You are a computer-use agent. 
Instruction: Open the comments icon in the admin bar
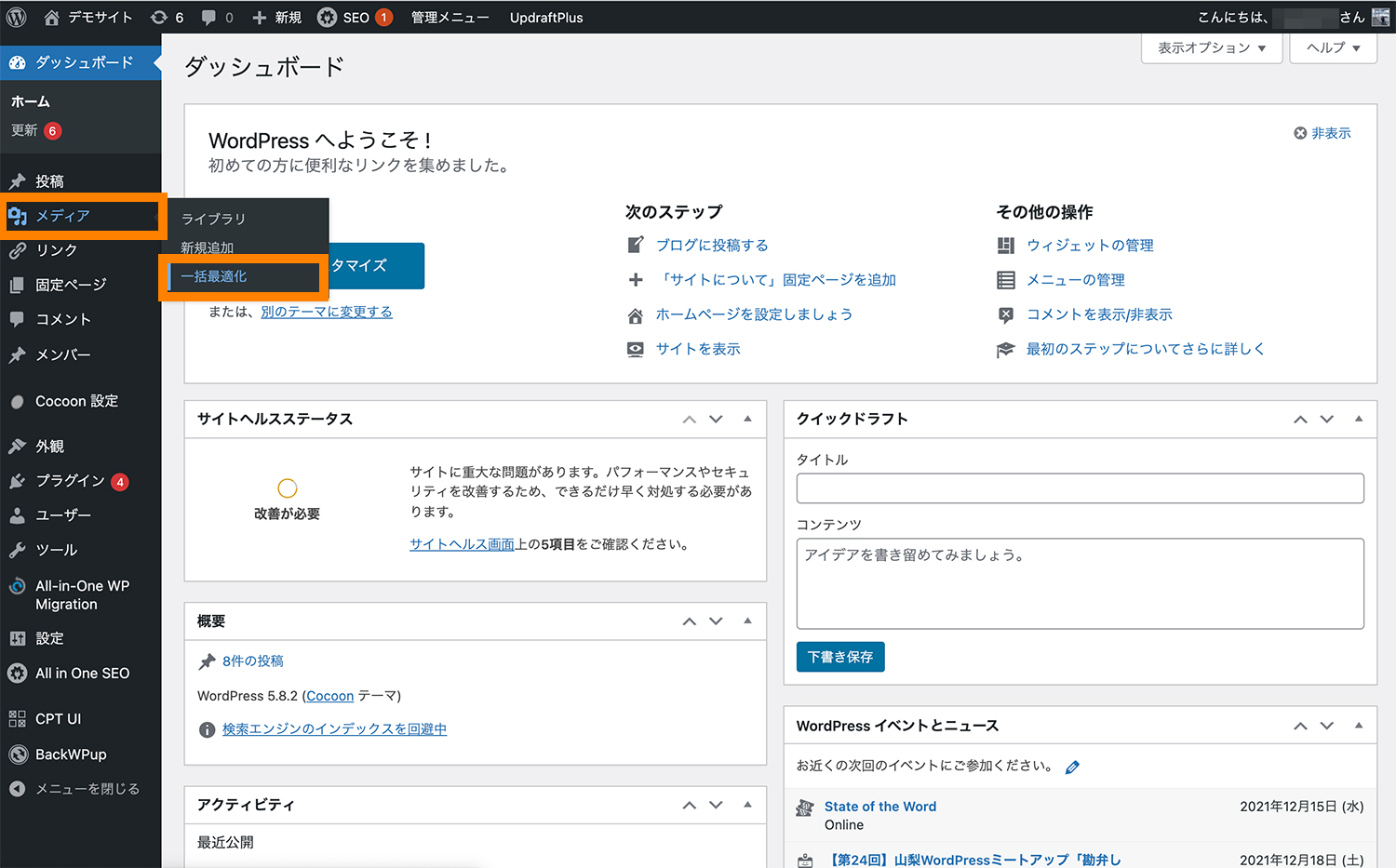tap(215, 16)
